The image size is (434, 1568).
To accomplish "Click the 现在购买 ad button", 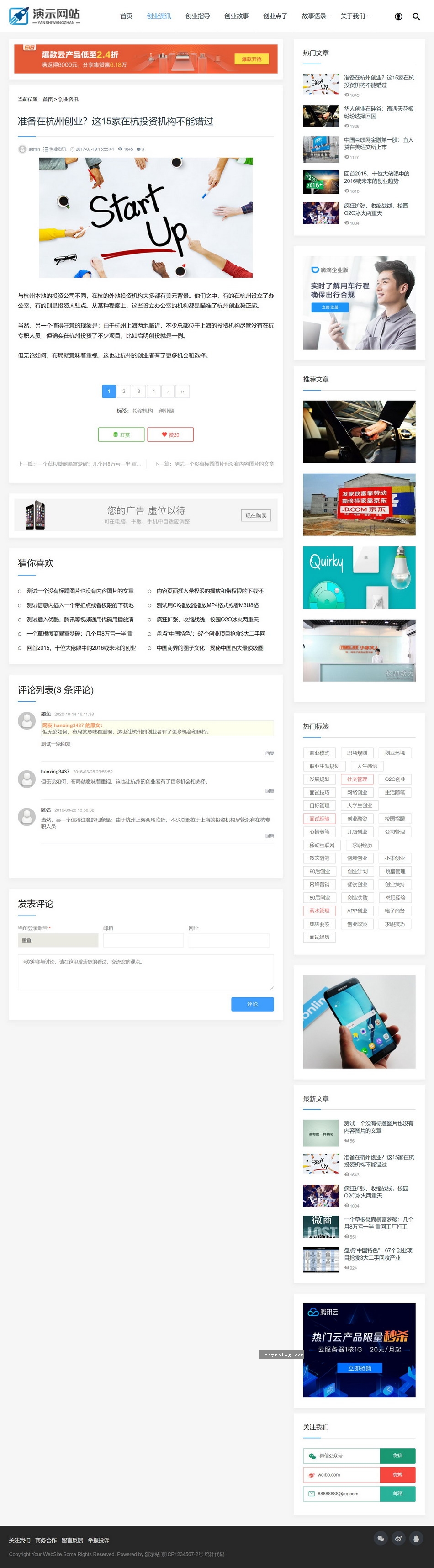I will point(256,515).
